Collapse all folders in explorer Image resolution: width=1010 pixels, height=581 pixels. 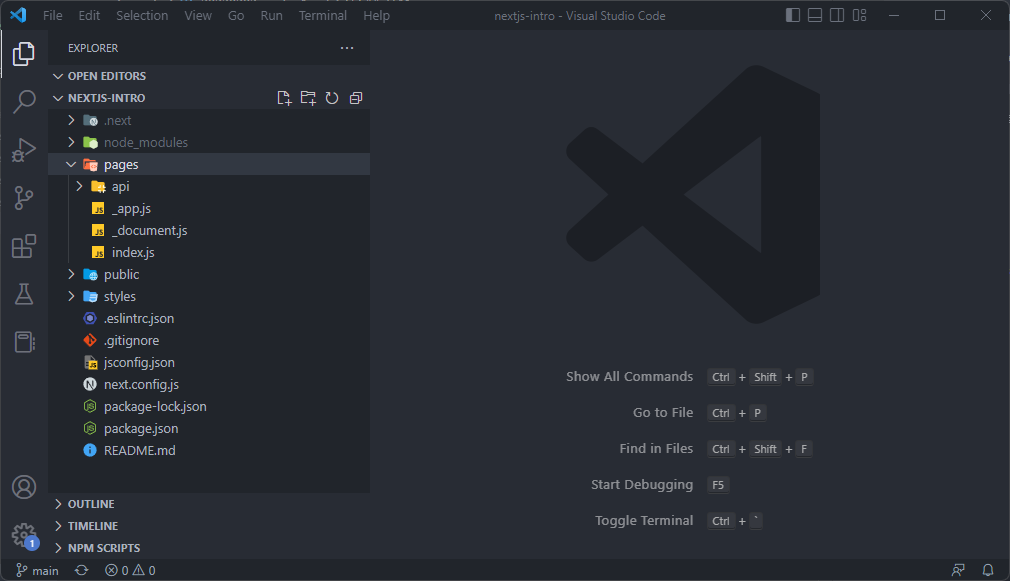356,98
